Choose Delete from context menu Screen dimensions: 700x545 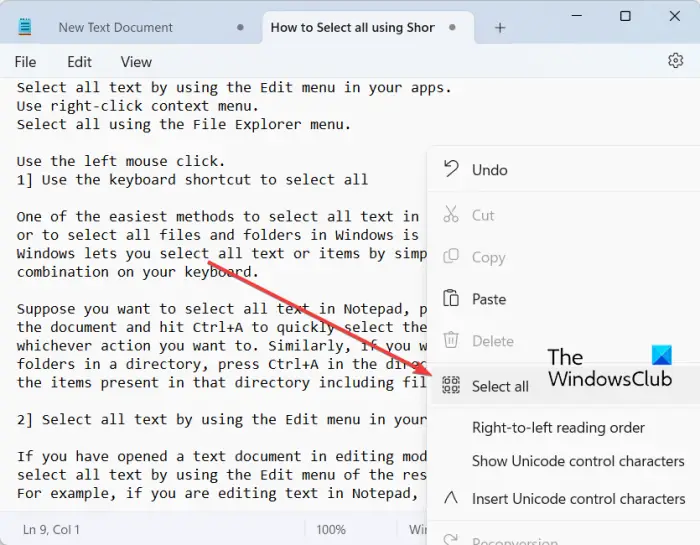click(565, 341)
